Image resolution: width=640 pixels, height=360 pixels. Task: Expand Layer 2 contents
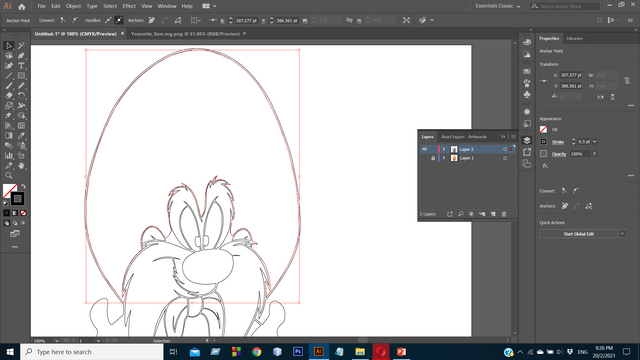coord(444,149)
